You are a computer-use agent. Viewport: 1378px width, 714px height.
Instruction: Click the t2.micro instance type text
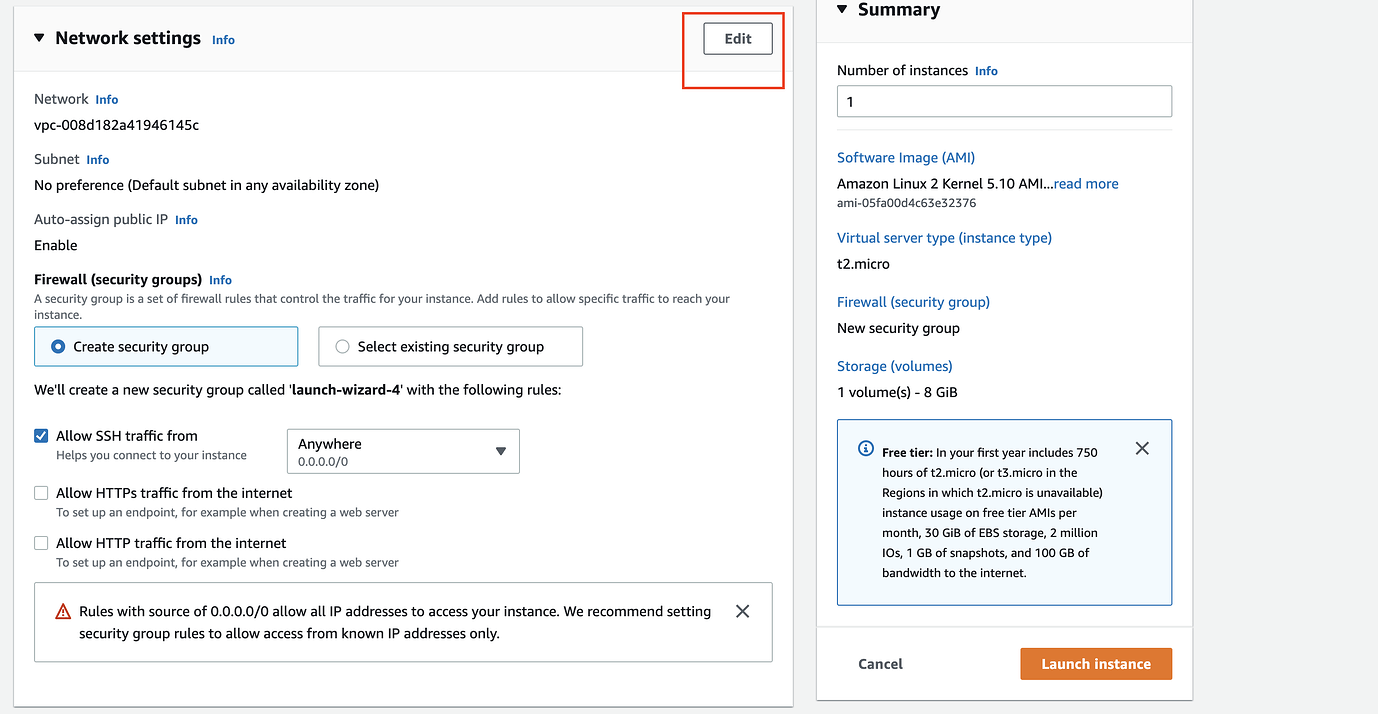(x=863, y=264)
